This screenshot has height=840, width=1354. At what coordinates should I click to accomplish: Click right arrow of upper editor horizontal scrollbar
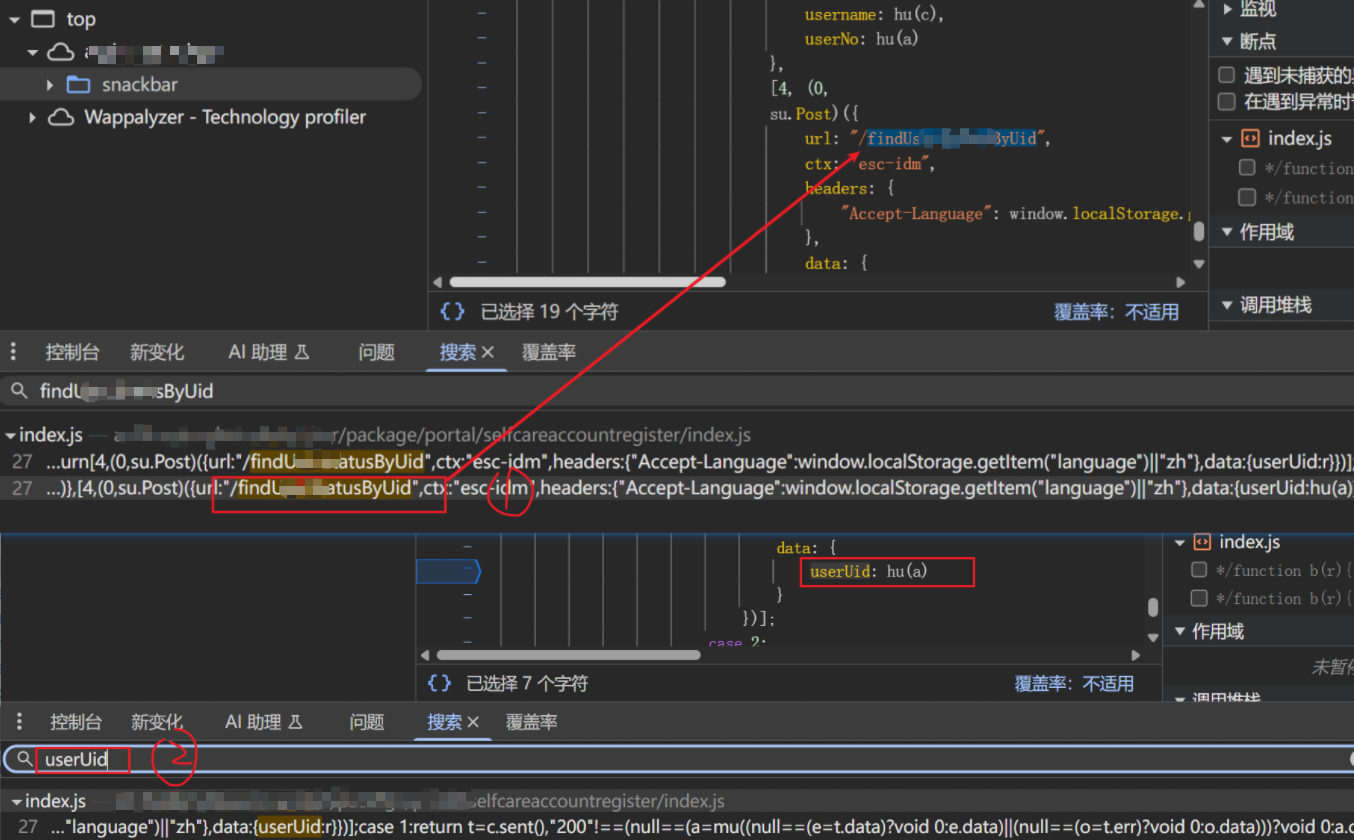(1181, 283)
